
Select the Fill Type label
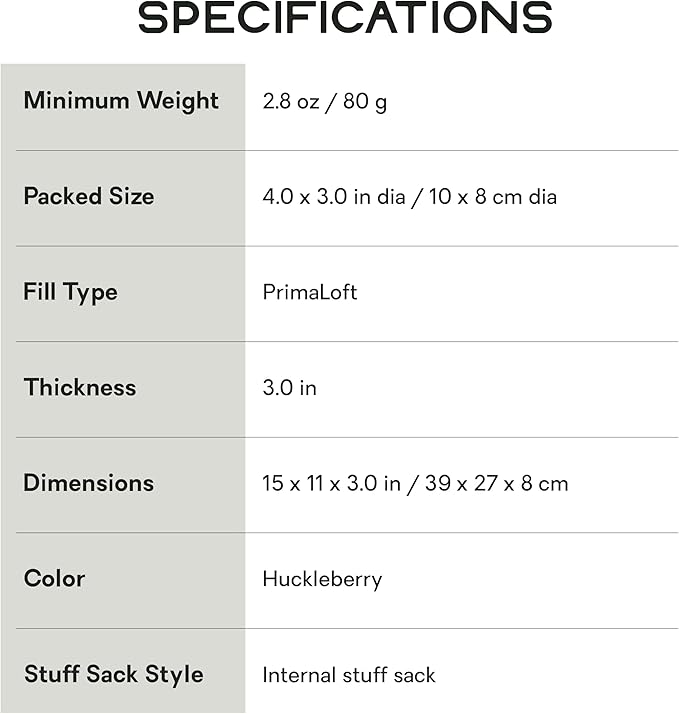click(x=70, y=292)
